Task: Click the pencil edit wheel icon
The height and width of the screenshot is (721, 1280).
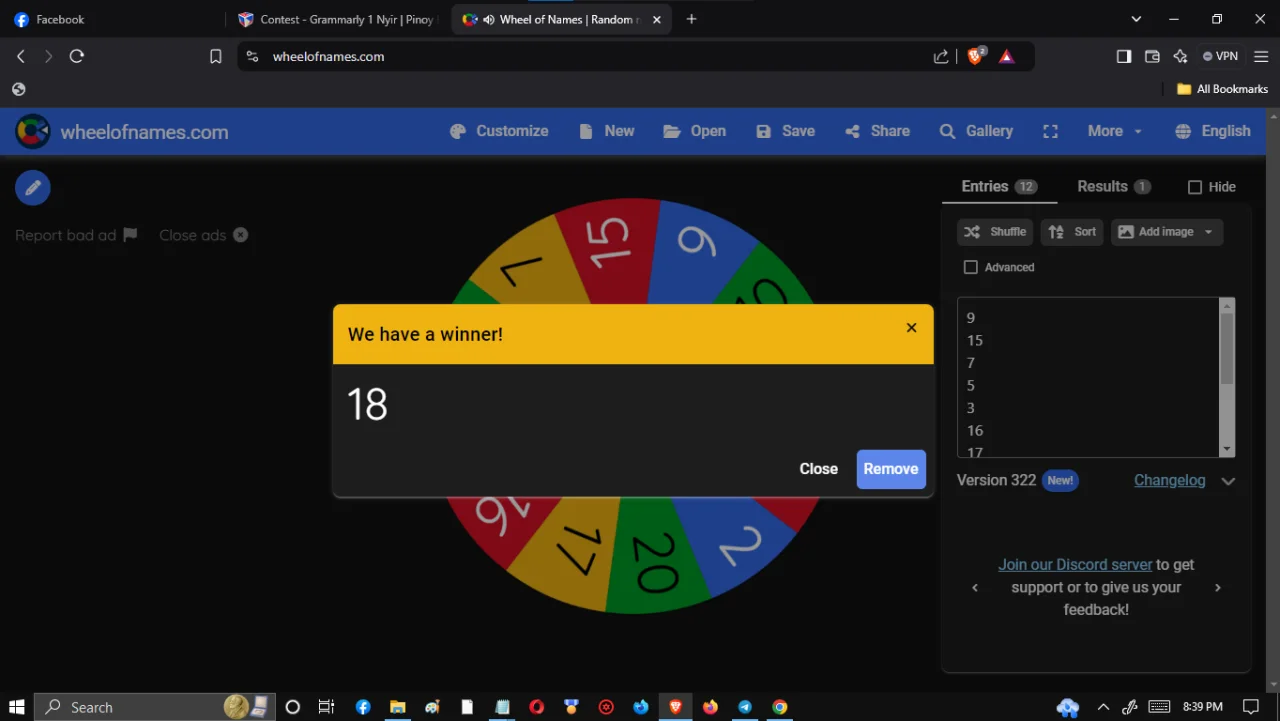Action: click(33, 188)
